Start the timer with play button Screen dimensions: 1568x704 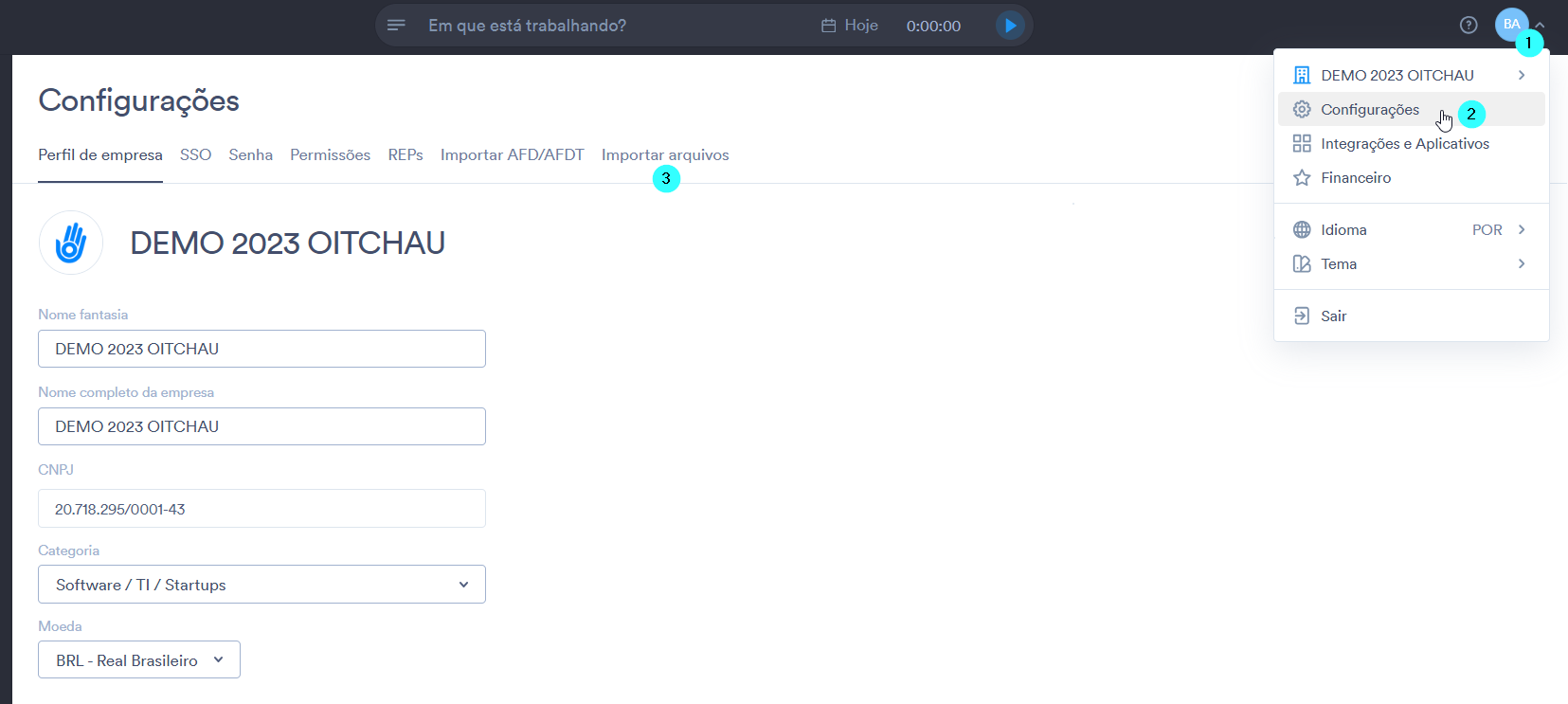(1010, 26)
